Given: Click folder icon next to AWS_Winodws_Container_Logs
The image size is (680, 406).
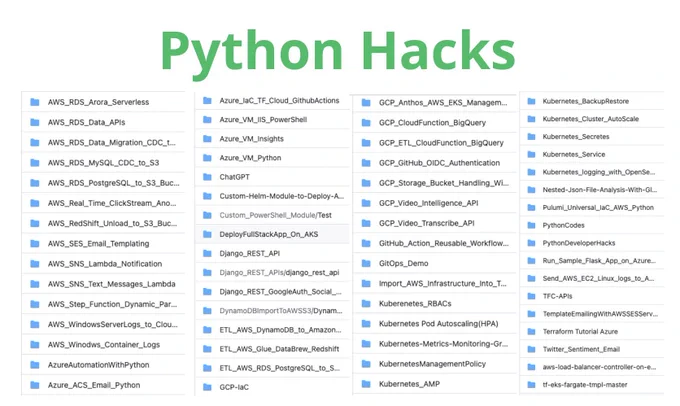Looking at the screenshot, I should (x=35, y=344).
